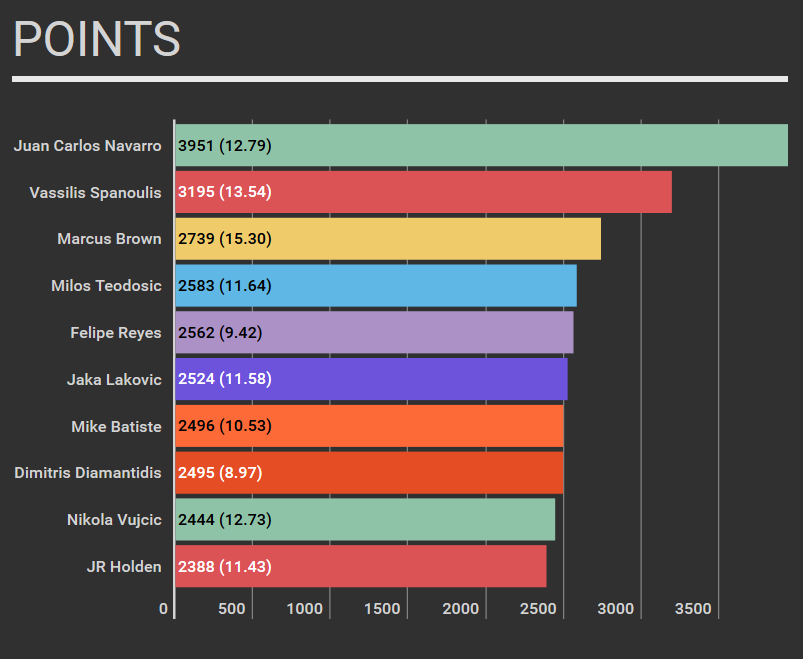Click the 2500 x-axis tick label
This screenshot has height=659, width=803.
[538, 609]
